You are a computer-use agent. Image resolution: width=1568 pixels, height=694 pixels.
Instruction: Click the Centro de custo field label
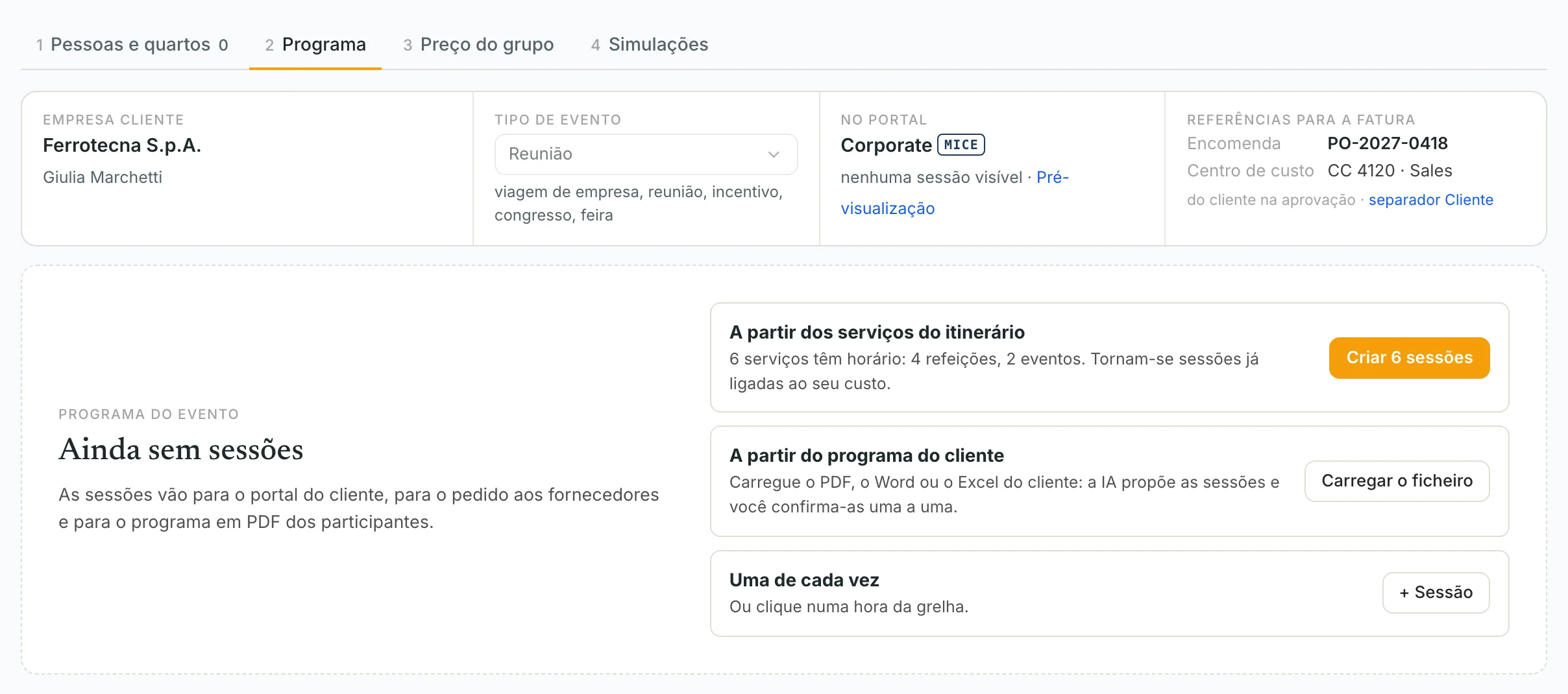(1250, 171)
